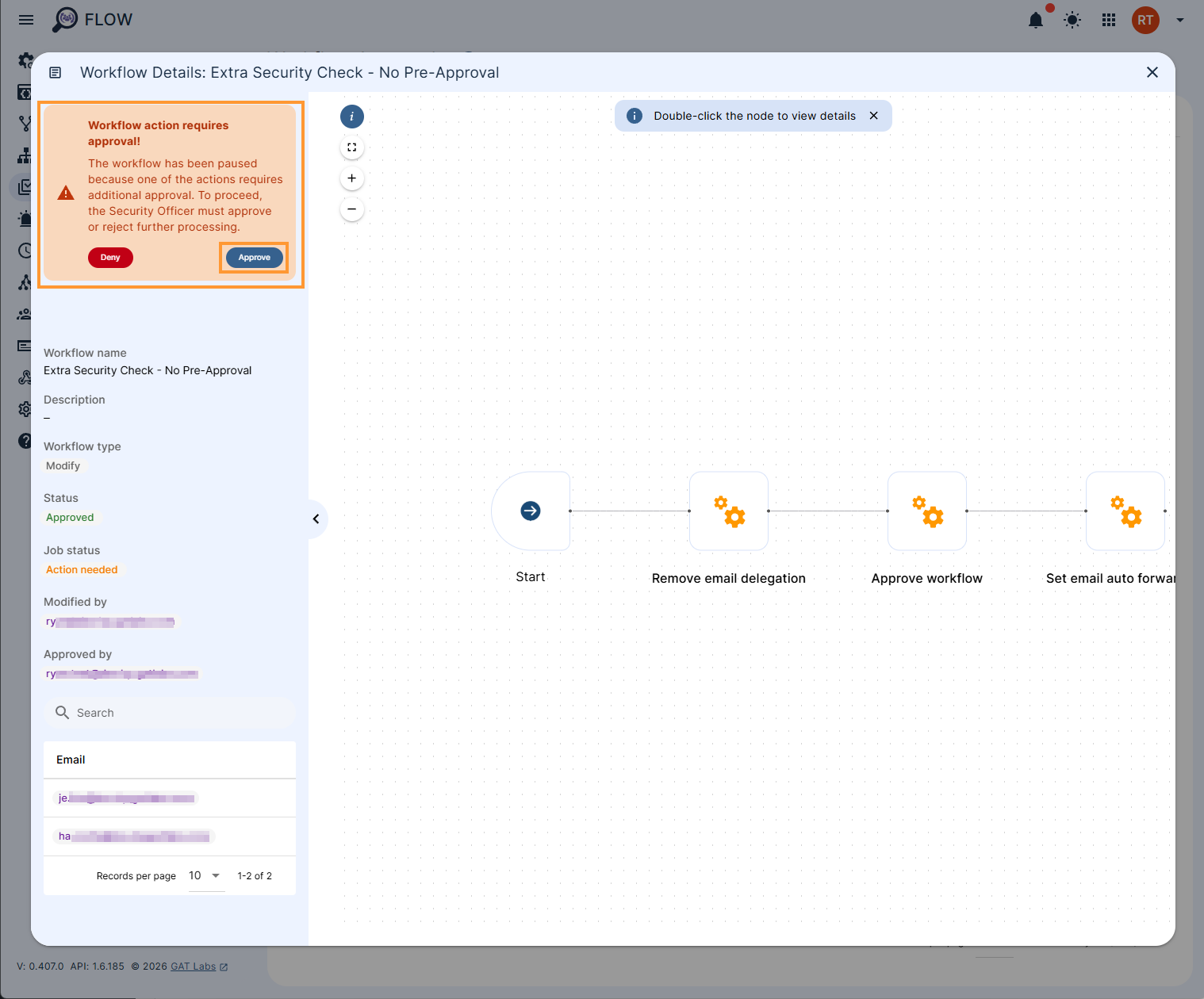Open the apps grid icon

click(1108, 20)
